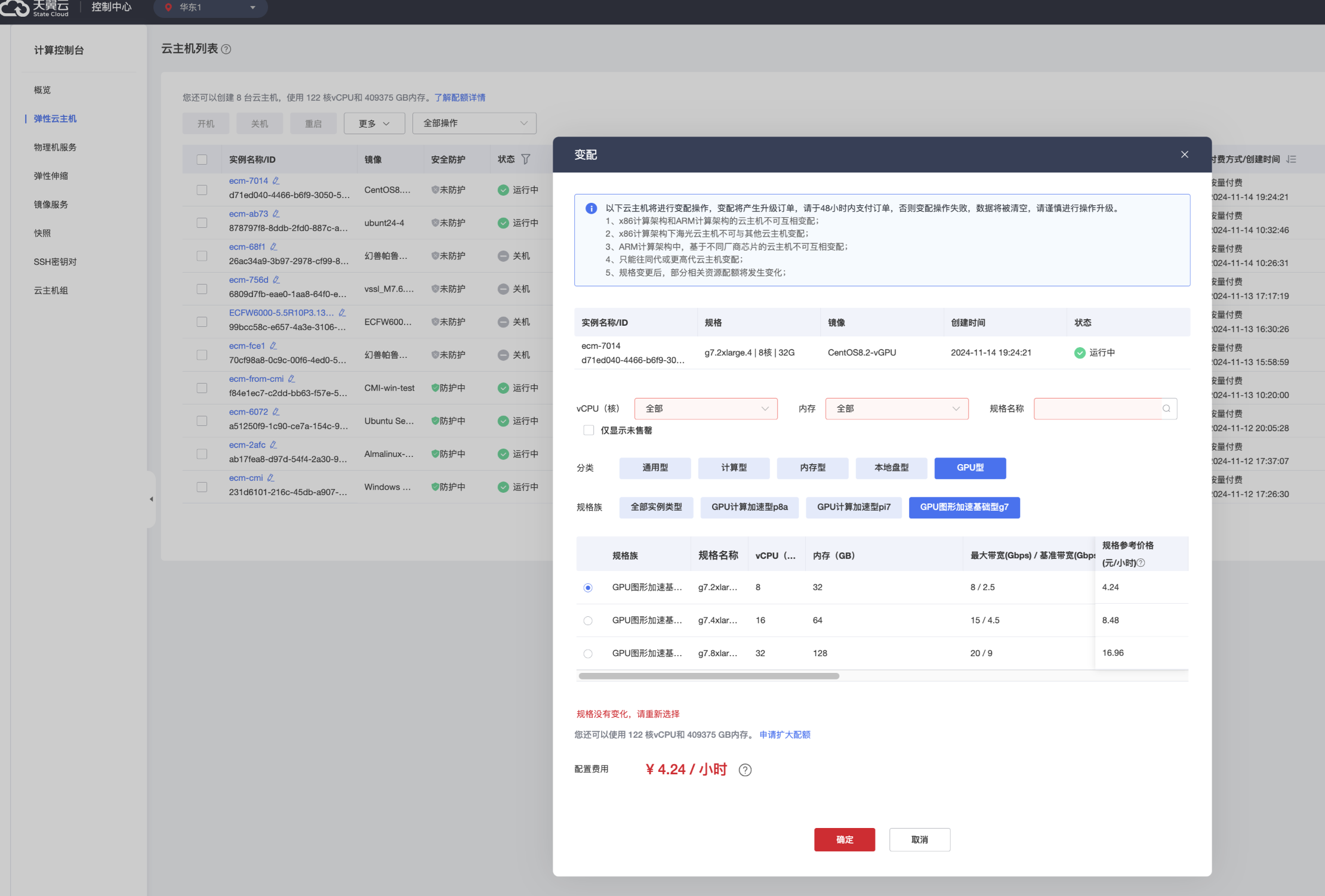Check the ecm-7014 row checkbox
Viewport: 1325px width, 896px height.
pyautogui.click(x=202, y=190)
